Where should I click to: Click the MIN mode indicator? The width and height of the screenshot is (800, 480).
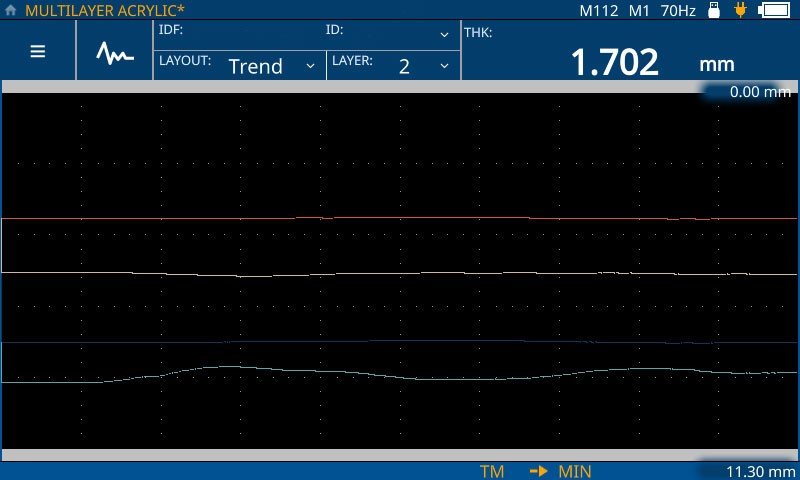click(x=575, y=471)
